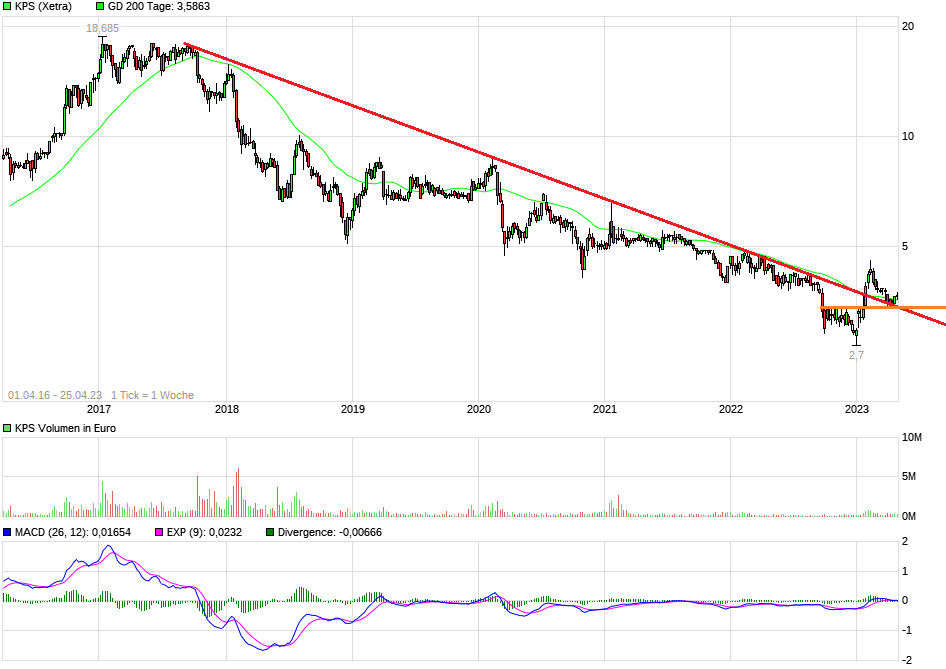Screen dimensions: 946x669
Task: Click the date range 01.04.16 - 25.04.23 label
Action: pos(55,394)
